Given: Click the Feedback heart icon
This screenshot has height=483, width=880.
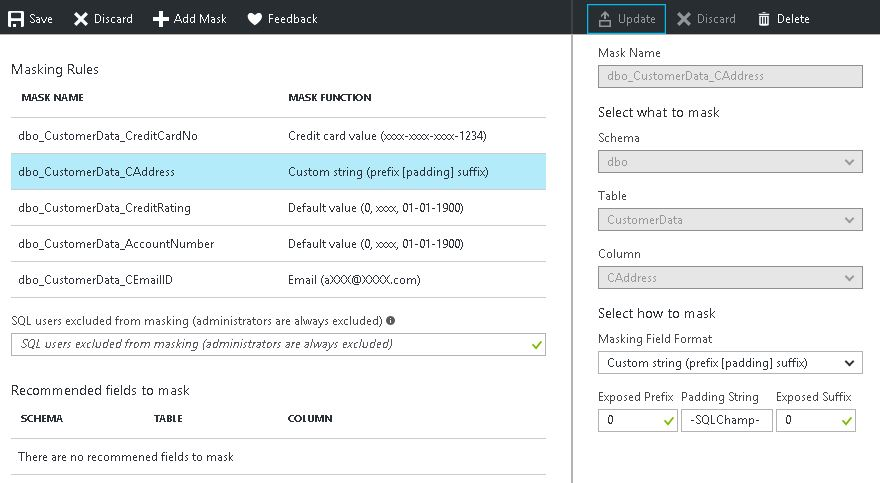Looking at the screenshot, I should (255, 19).
